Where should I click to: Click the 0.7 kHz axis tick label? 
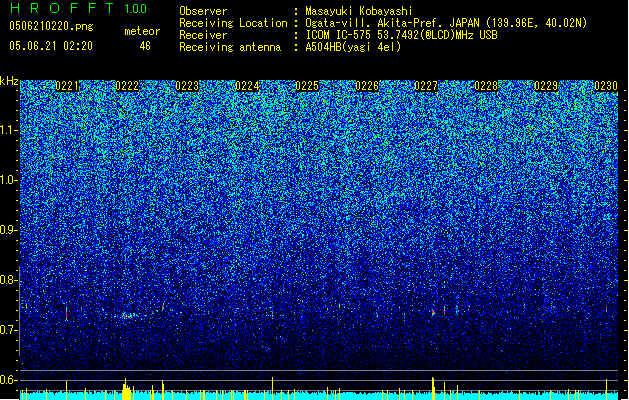[x=9, y=330]
